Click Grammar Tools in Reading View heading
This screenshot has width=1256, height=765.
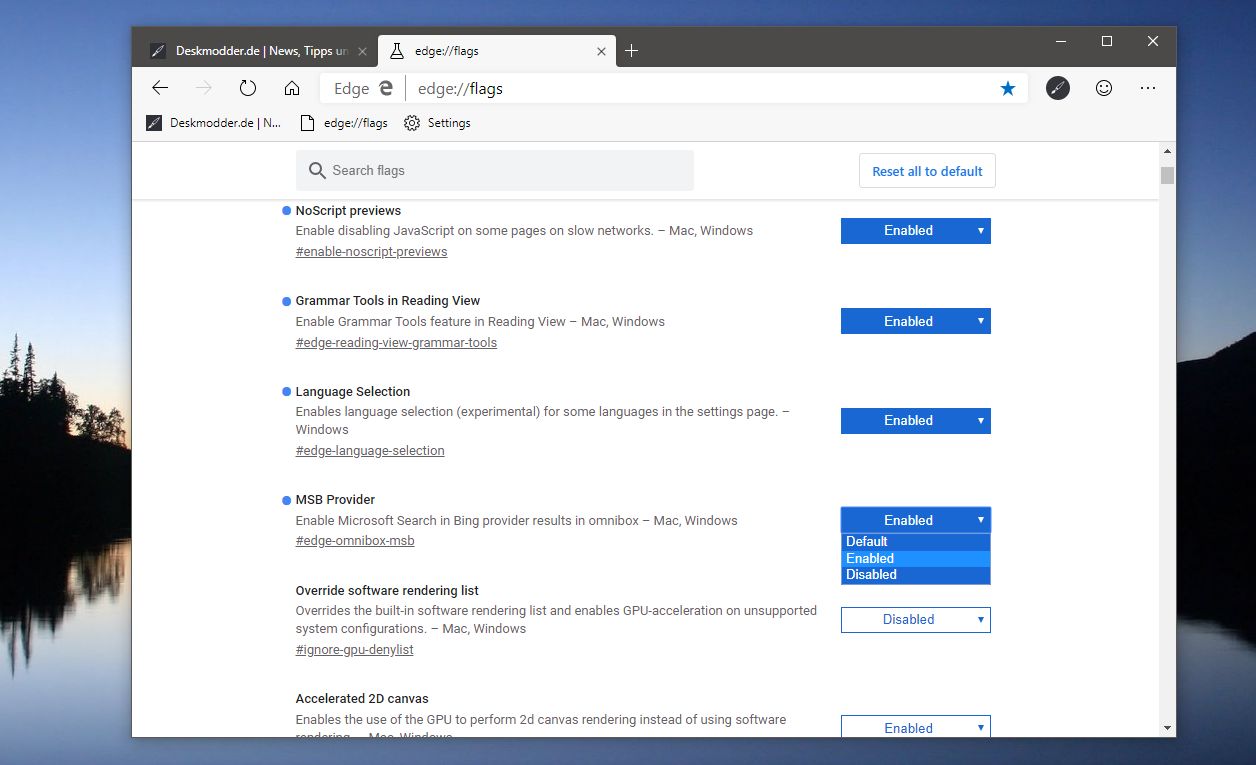[388, 301]
